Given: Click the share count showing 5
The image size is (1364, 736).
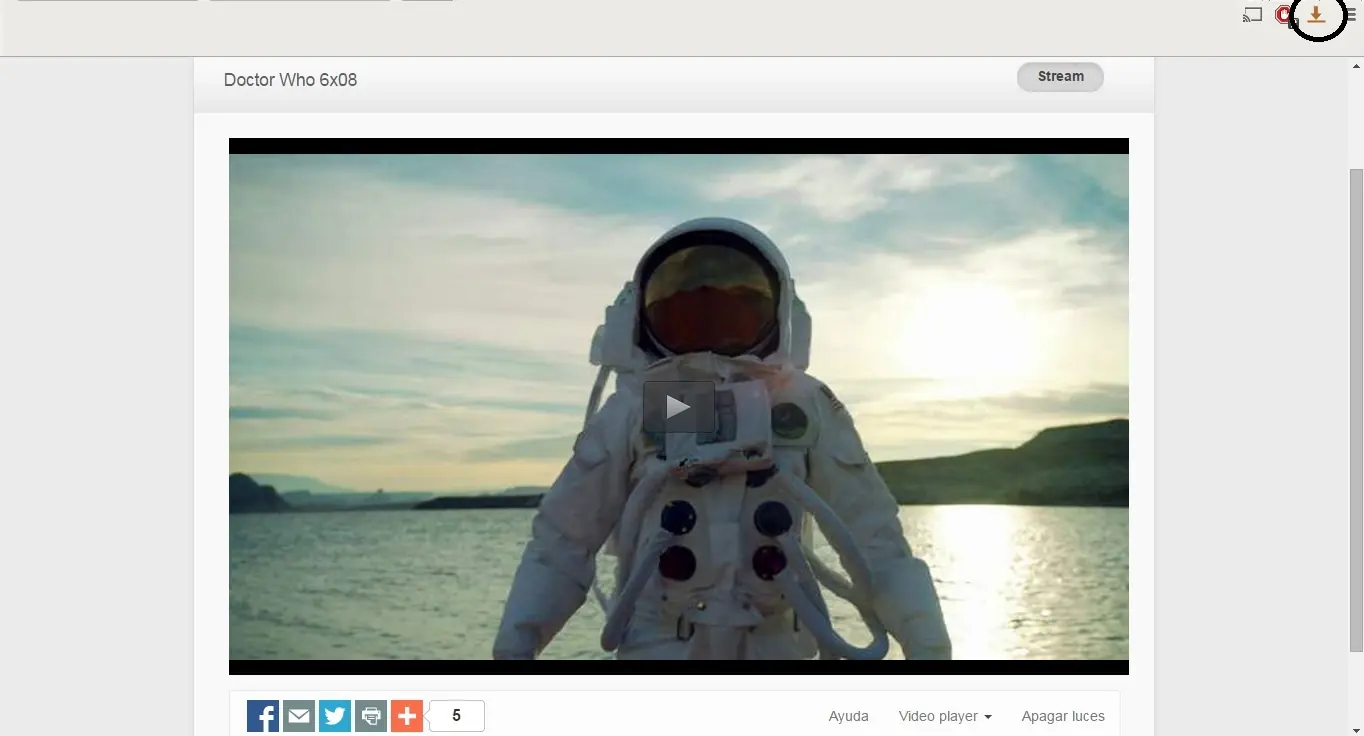Looking at the screenshot, I should (x=457, y=716).
